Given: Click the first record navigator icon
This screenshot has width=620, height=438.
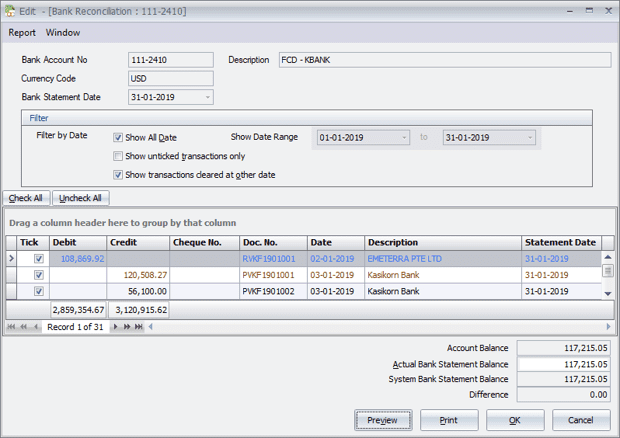Looking at the screenshot, I should click(12, 327).
